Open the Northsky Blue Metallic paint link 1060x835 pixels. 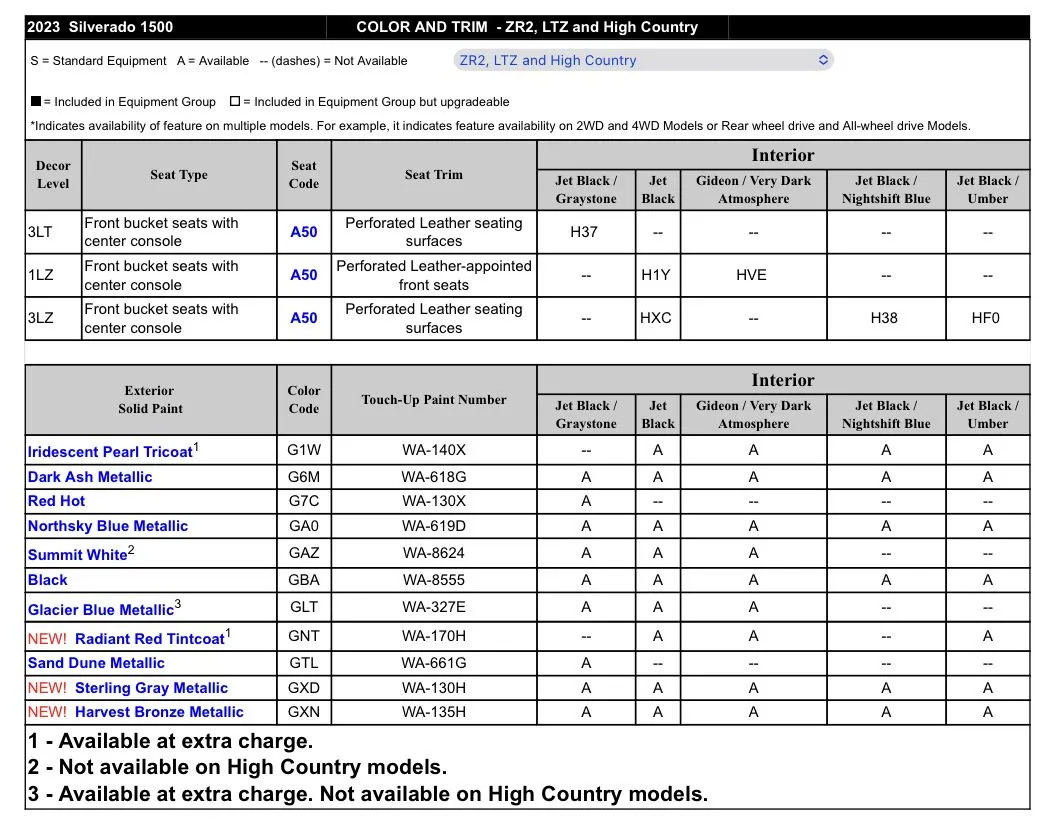tap(107, 526)
